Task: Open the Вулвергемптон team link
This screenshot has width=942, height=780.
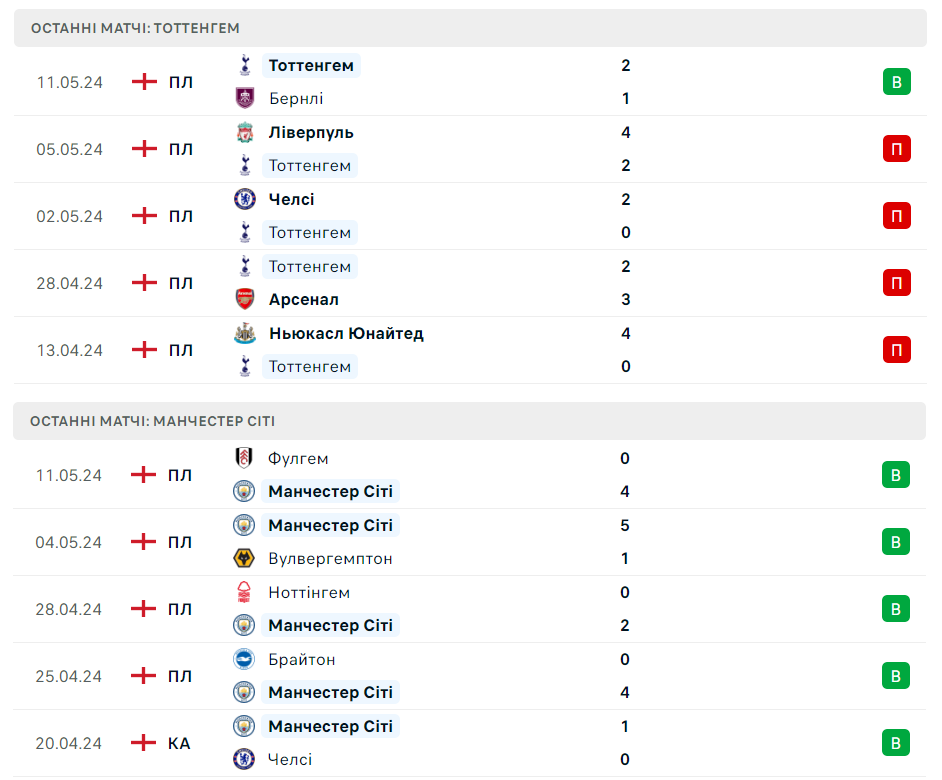Action: pyautogui.click(x=330, y=559)
